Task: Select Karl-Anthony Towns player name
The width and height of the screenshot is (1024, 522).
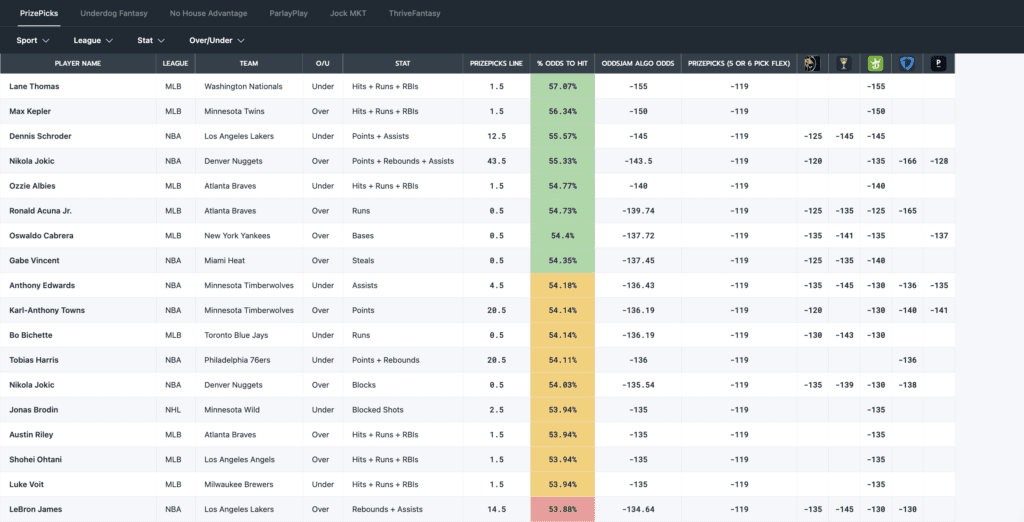Action: coord(47,310)
